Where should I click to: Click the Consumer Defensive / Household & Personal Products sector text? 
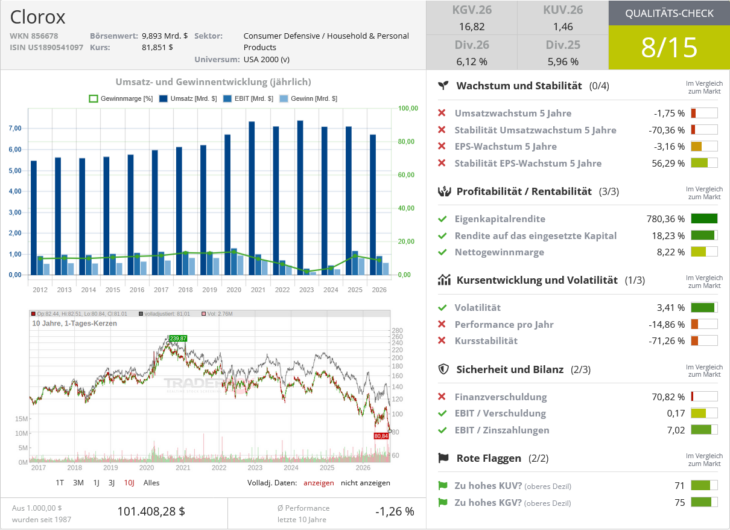(326, 41)
